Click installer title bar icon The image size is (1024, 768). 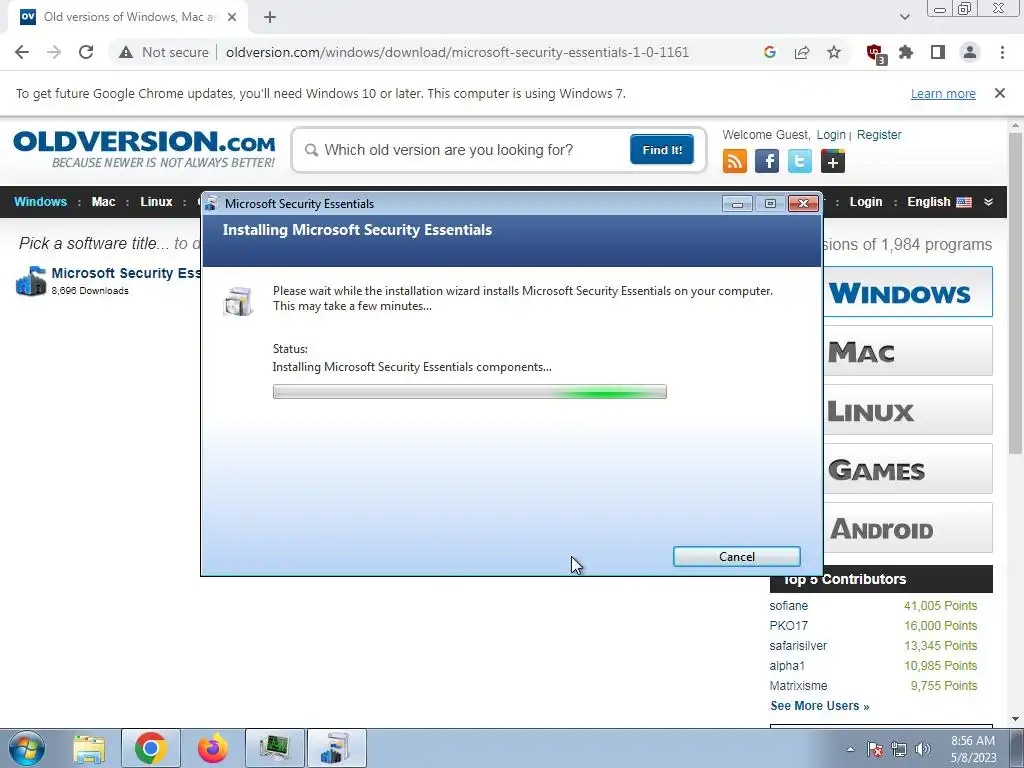(x=211, y=203)
